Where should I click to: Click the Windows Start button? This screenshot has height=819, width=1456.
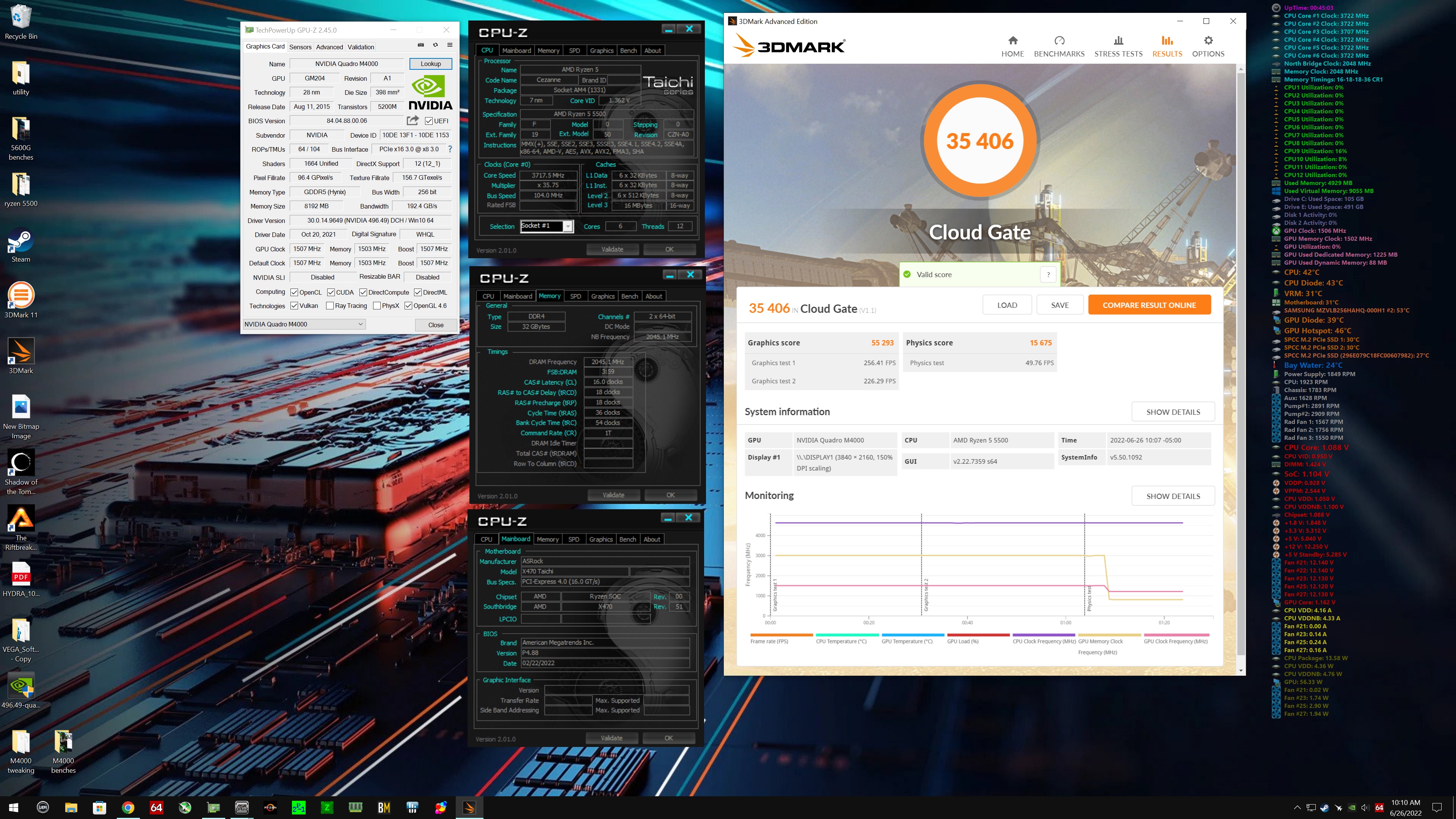[x=14, y=808]
